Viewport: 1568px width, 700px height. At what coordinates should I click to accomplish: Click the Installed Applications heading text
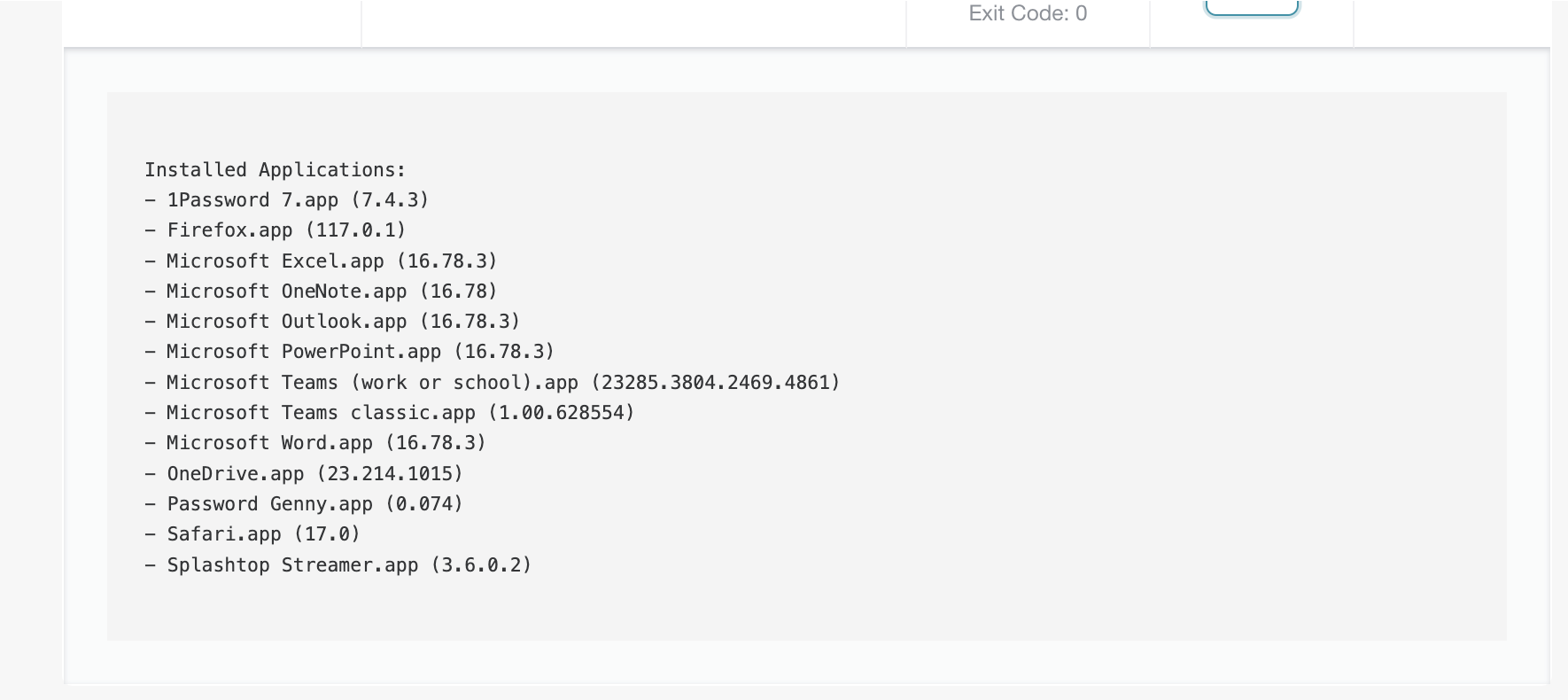(x=275, y=170)
